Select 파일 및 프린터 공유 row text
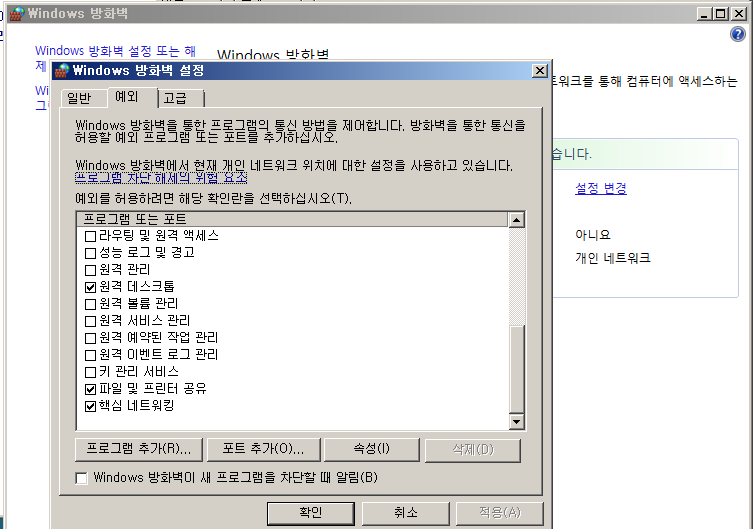This screenshot has width=753, height=529. pyautogui.click(x=153, y=389)
